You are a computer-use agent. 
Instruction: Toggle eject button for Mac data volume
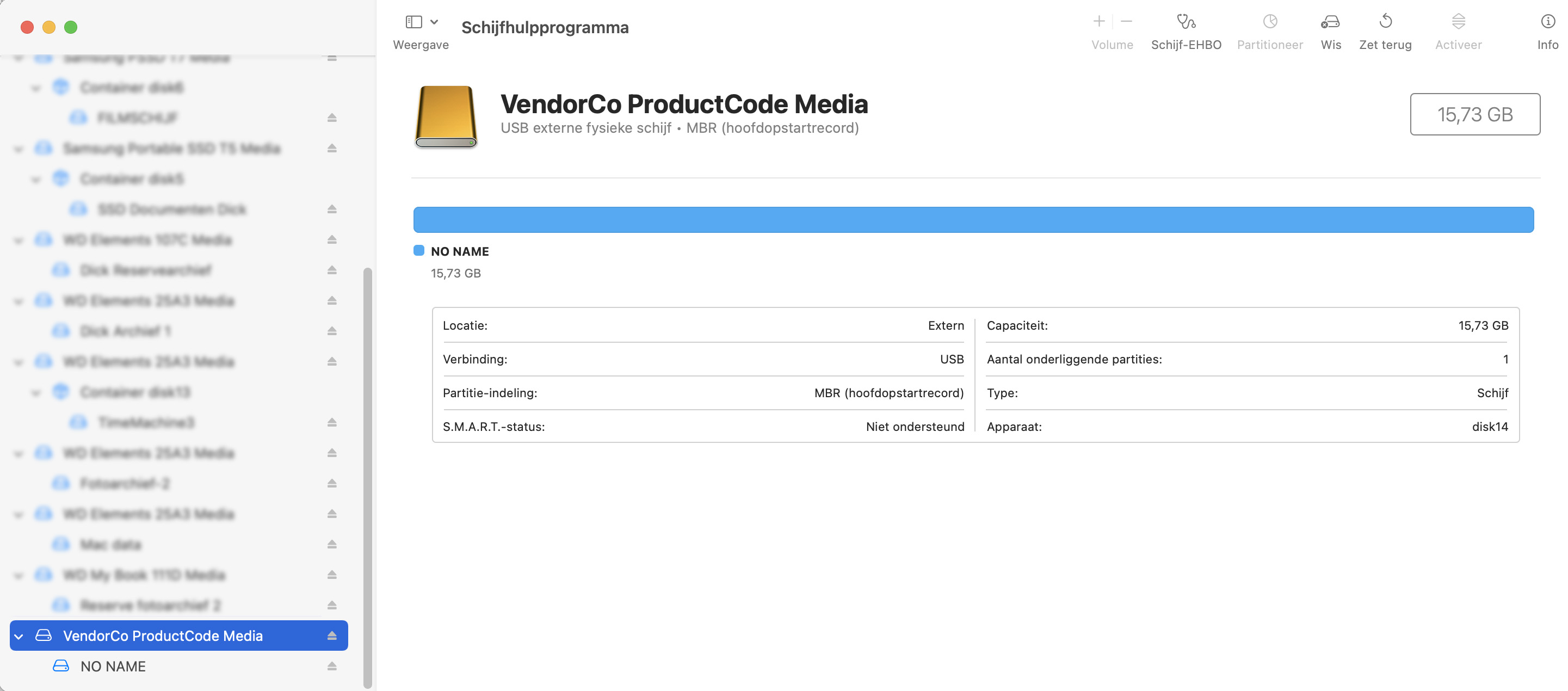(x=333, y=544)
